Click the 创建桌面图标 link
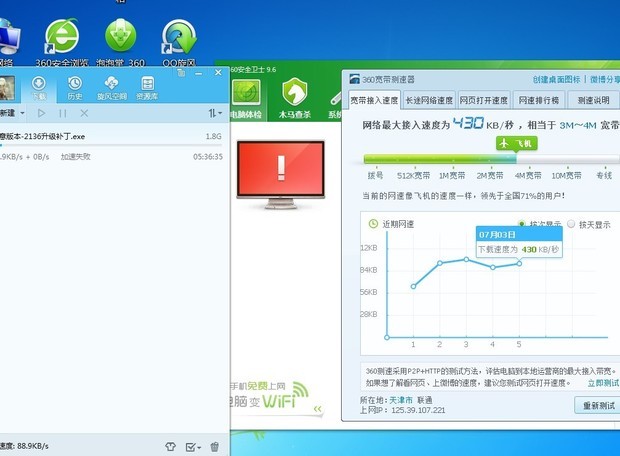Screen dimensions: 620x456 tap(556, 79)
